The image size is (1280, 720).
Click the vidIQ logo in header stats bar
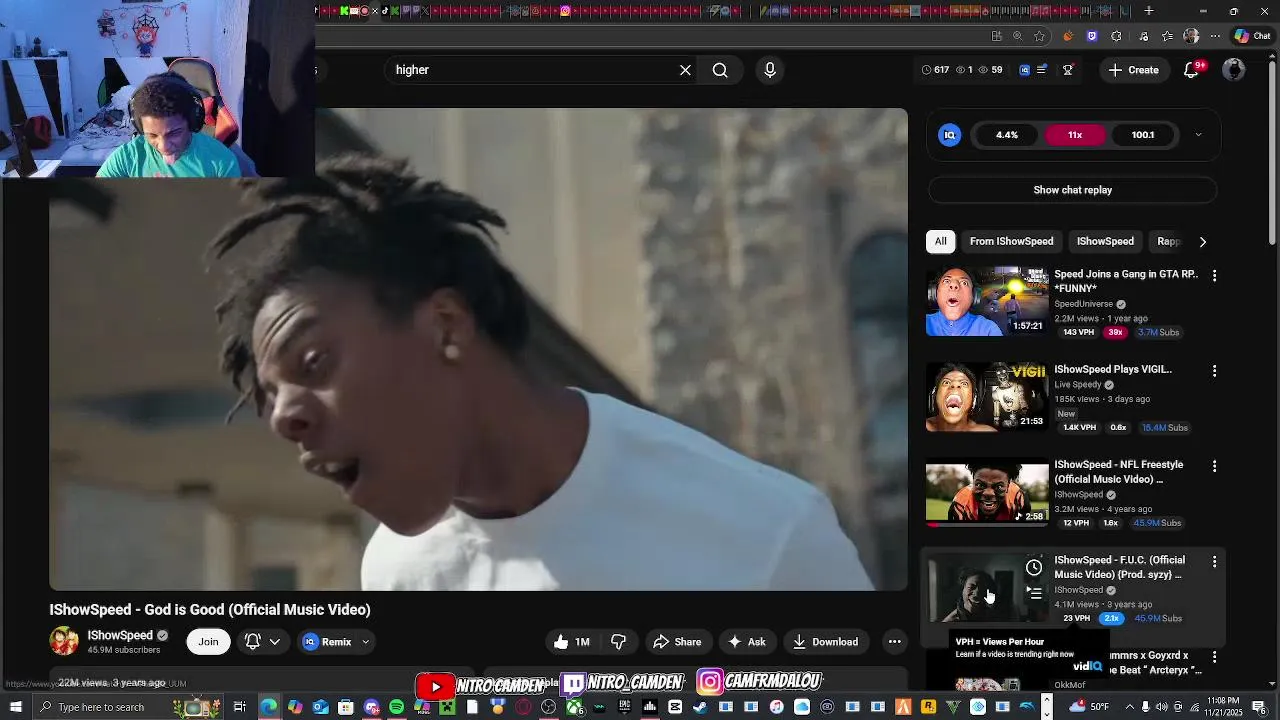(x=1024, y=70)
